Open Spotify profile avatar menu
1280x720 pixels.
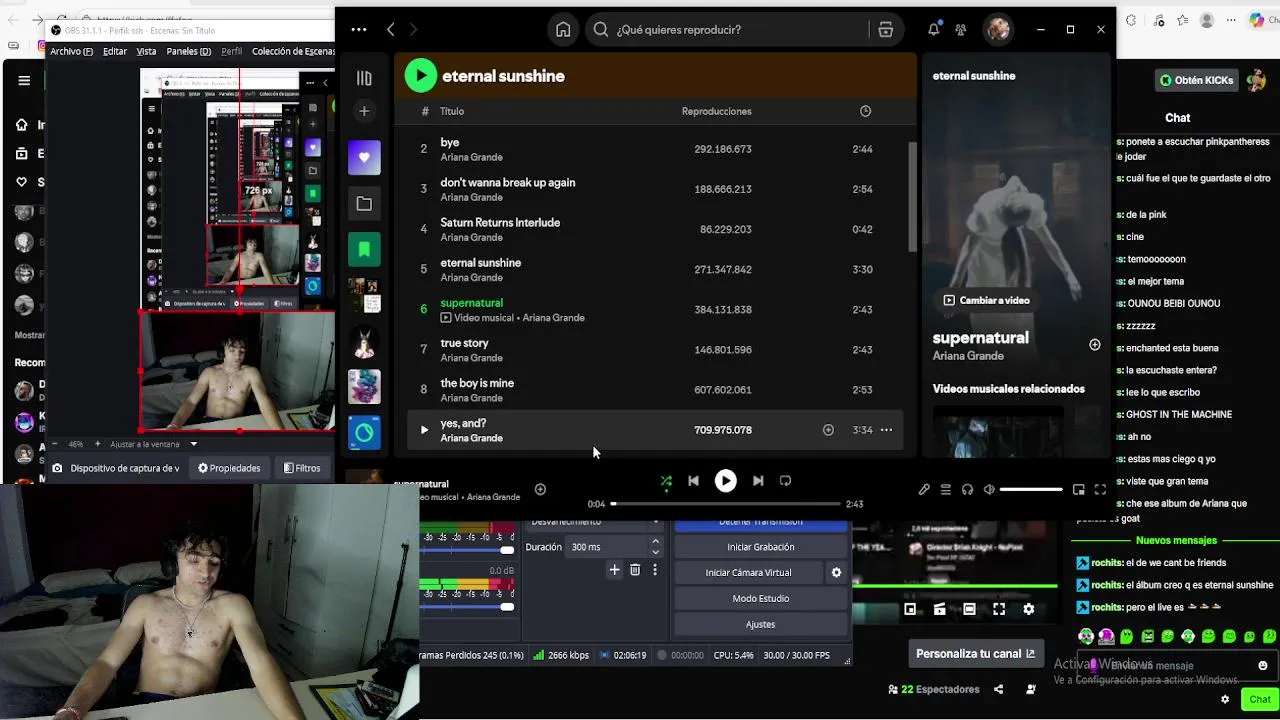coord(998,29)
